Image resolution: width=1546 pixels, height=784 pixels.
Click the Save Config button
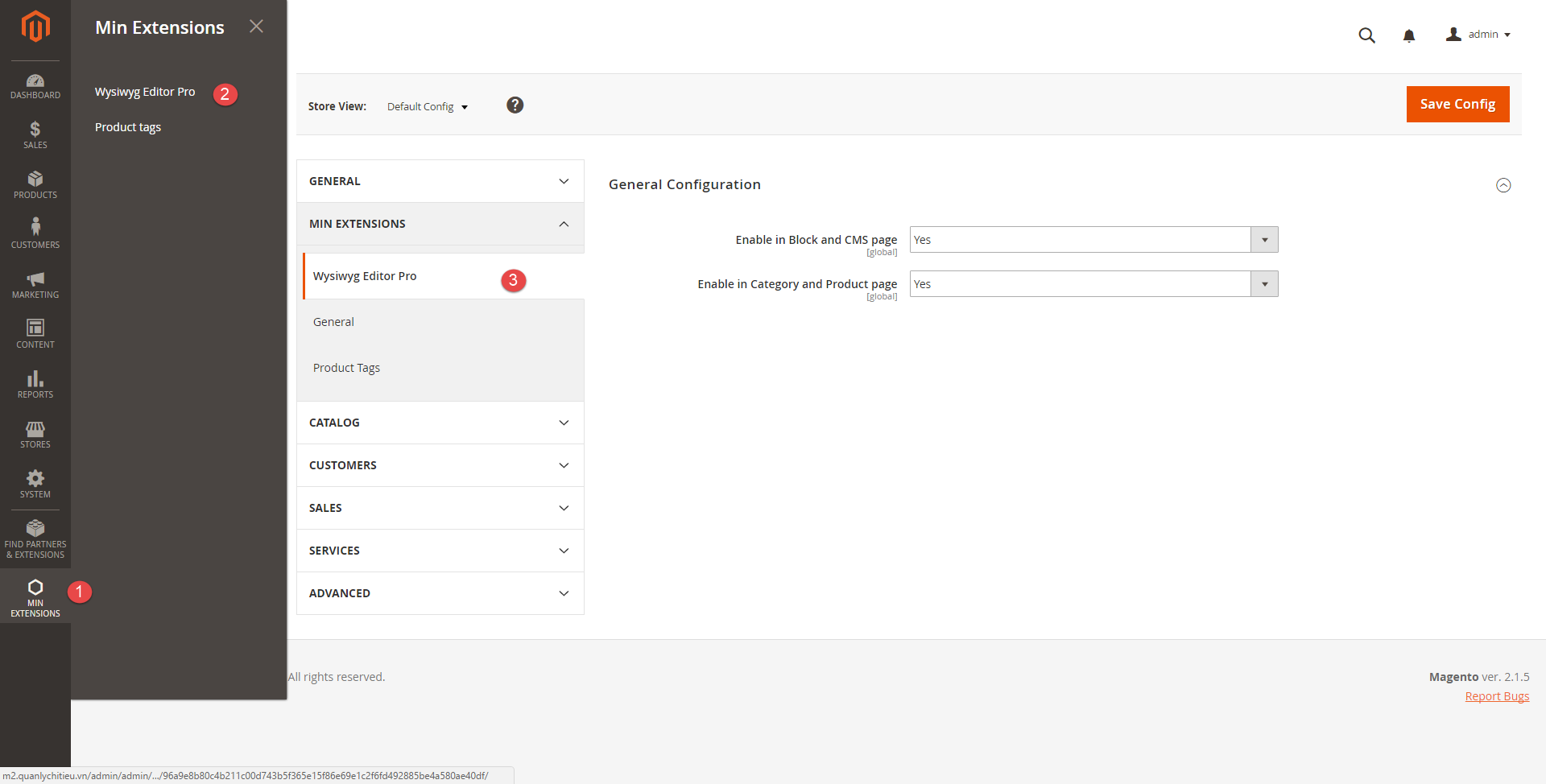[1457, 104]
